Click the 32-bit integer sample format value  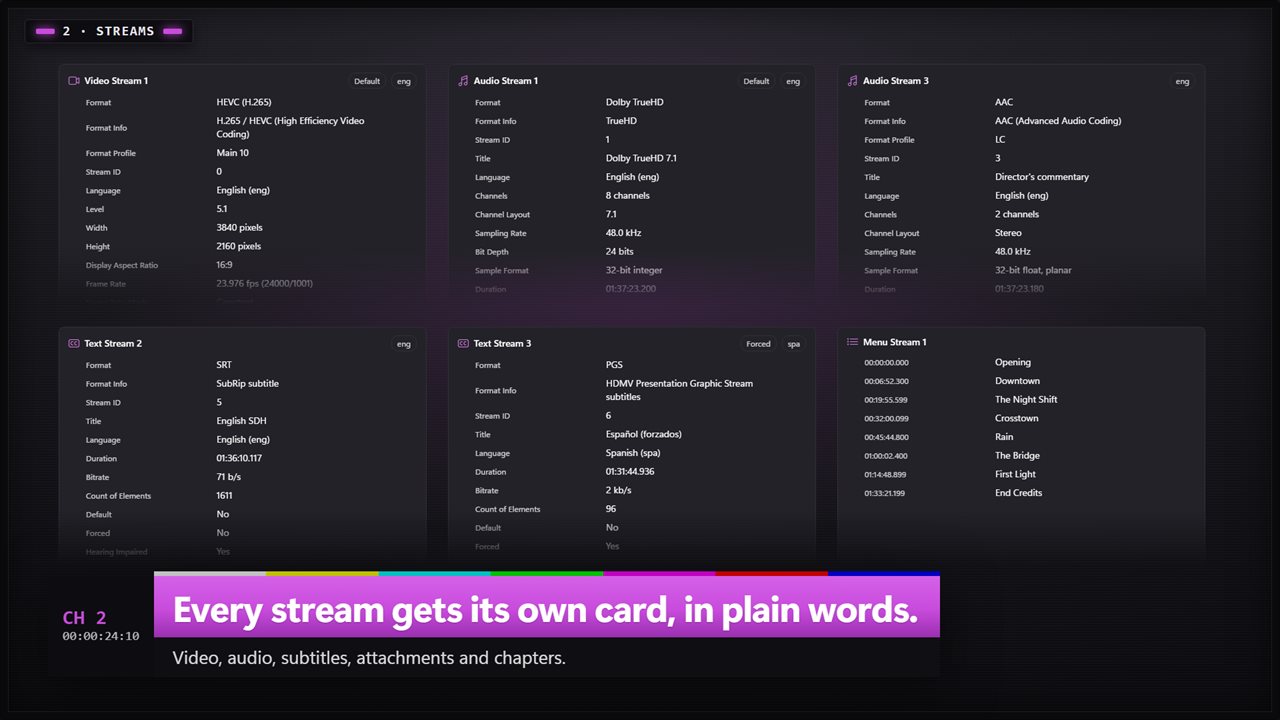[634, 270]
